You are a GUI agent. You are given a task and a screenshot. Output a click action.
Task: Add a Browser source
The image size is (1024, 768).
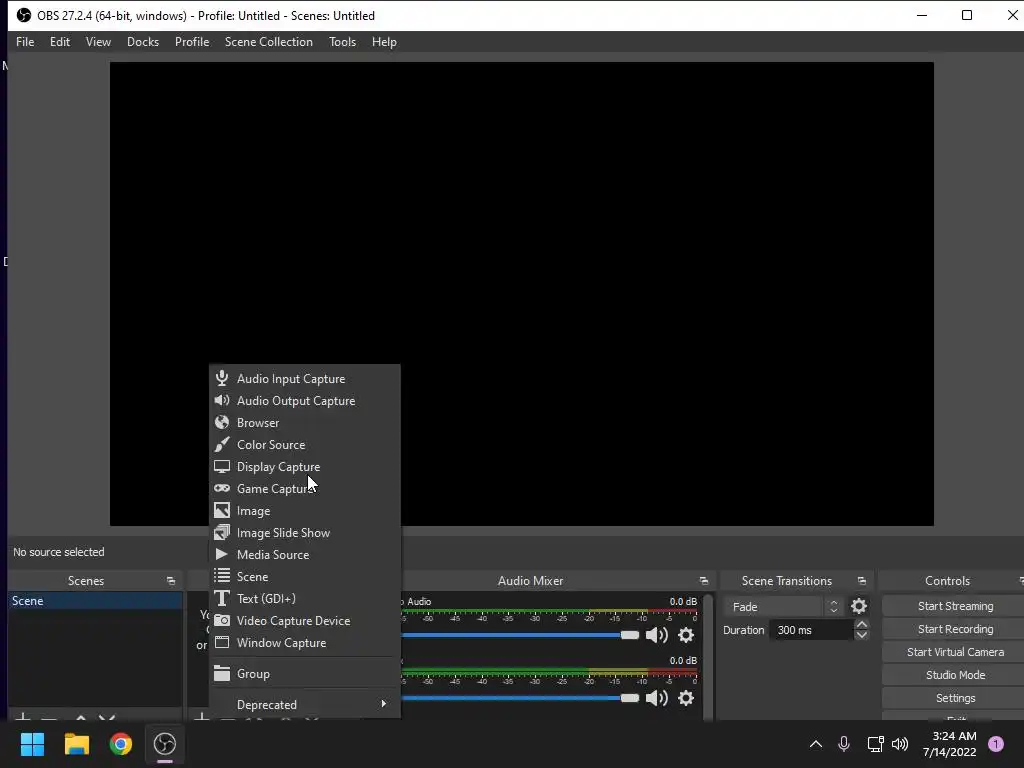pyautogui.click(x=304, y=423)
